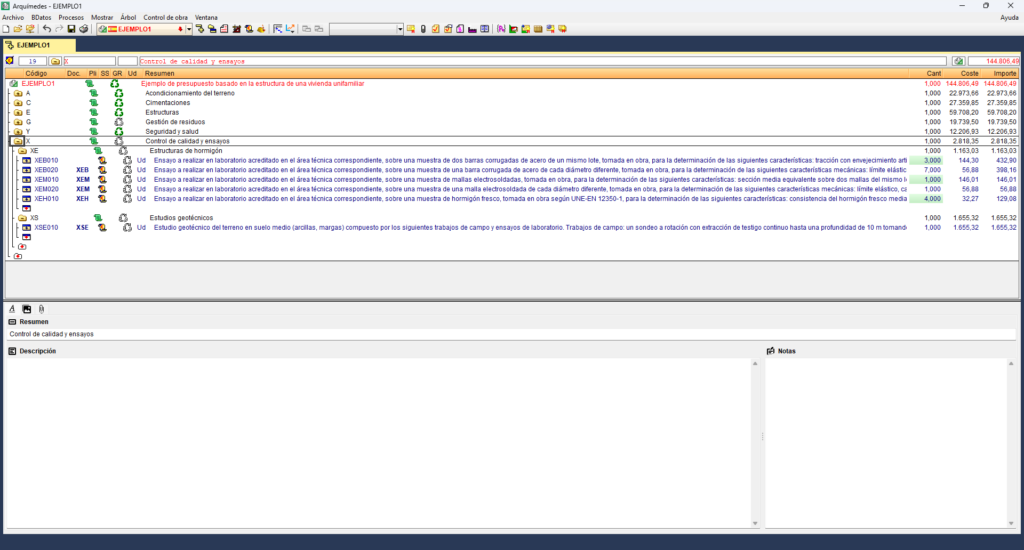Click the Notas scrollbar up arrow

(1011, 363)
